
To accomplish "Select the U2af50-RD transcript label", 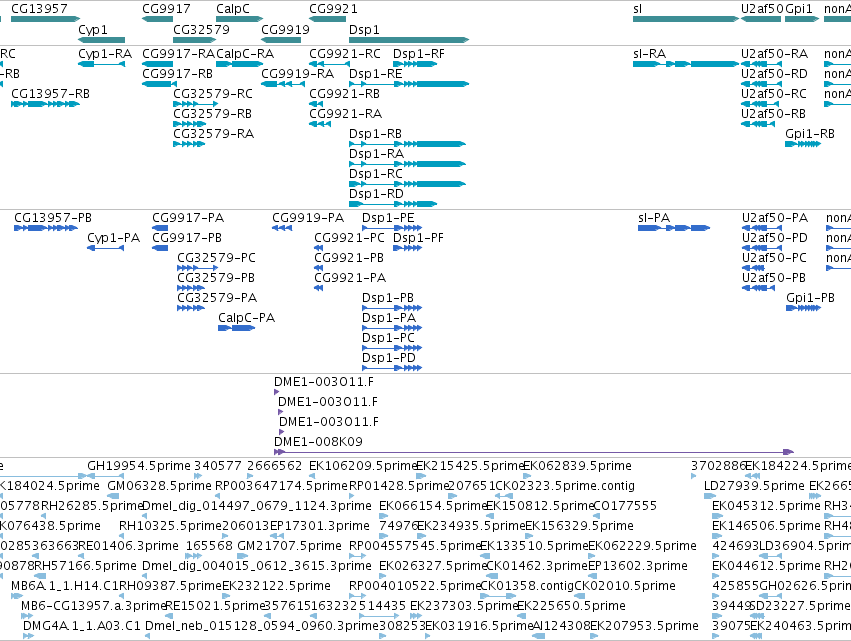I will pyautogui.click(x=774, y=74).
